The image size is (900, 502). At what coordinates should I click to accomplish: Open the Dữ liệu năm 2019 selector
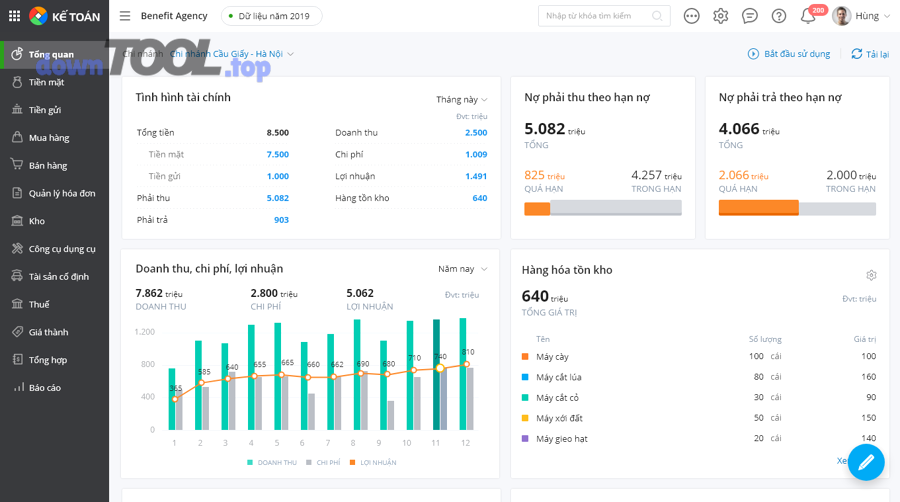[272, 16]
